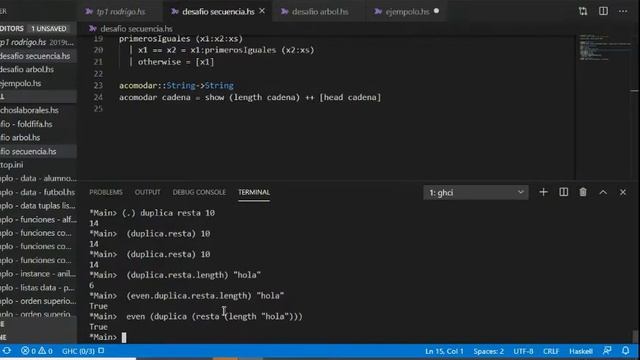Open desafio arbol.hs in open editors list
This screenshot has width=640, height=360.
pyautogui.click(x=38, y=69)
